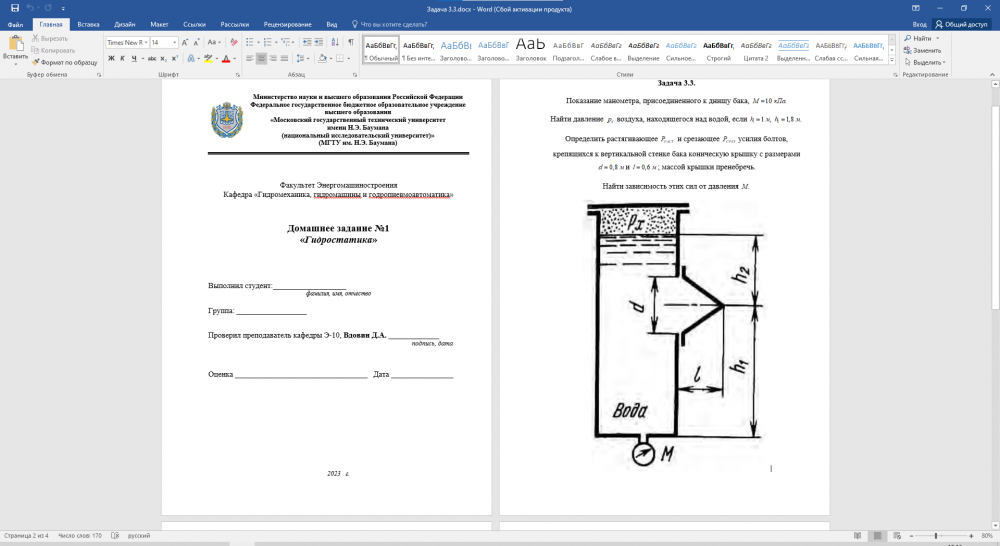Viewport: 1000px width, 546px height.
Task: Apply red font color
Action: pos(226,59)
